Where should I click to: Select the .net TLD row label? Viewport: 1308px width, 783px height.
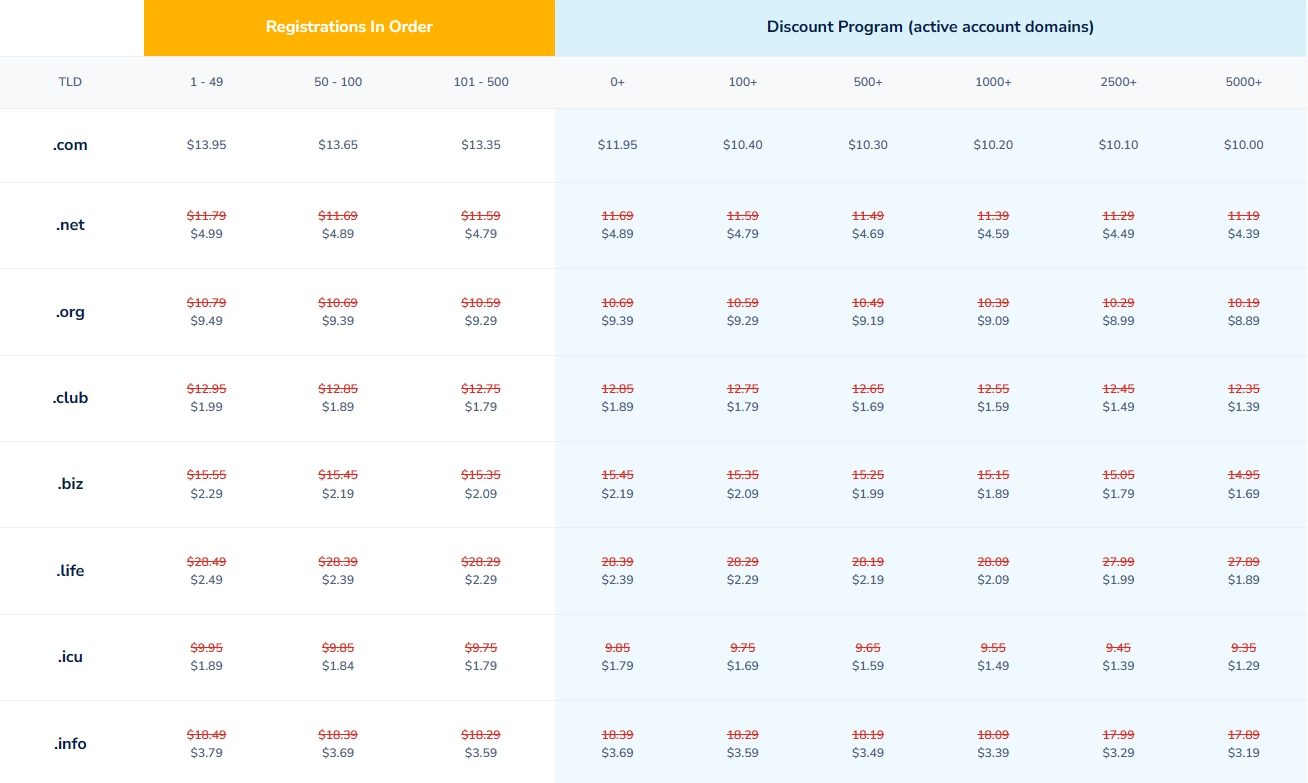(70, 225)
